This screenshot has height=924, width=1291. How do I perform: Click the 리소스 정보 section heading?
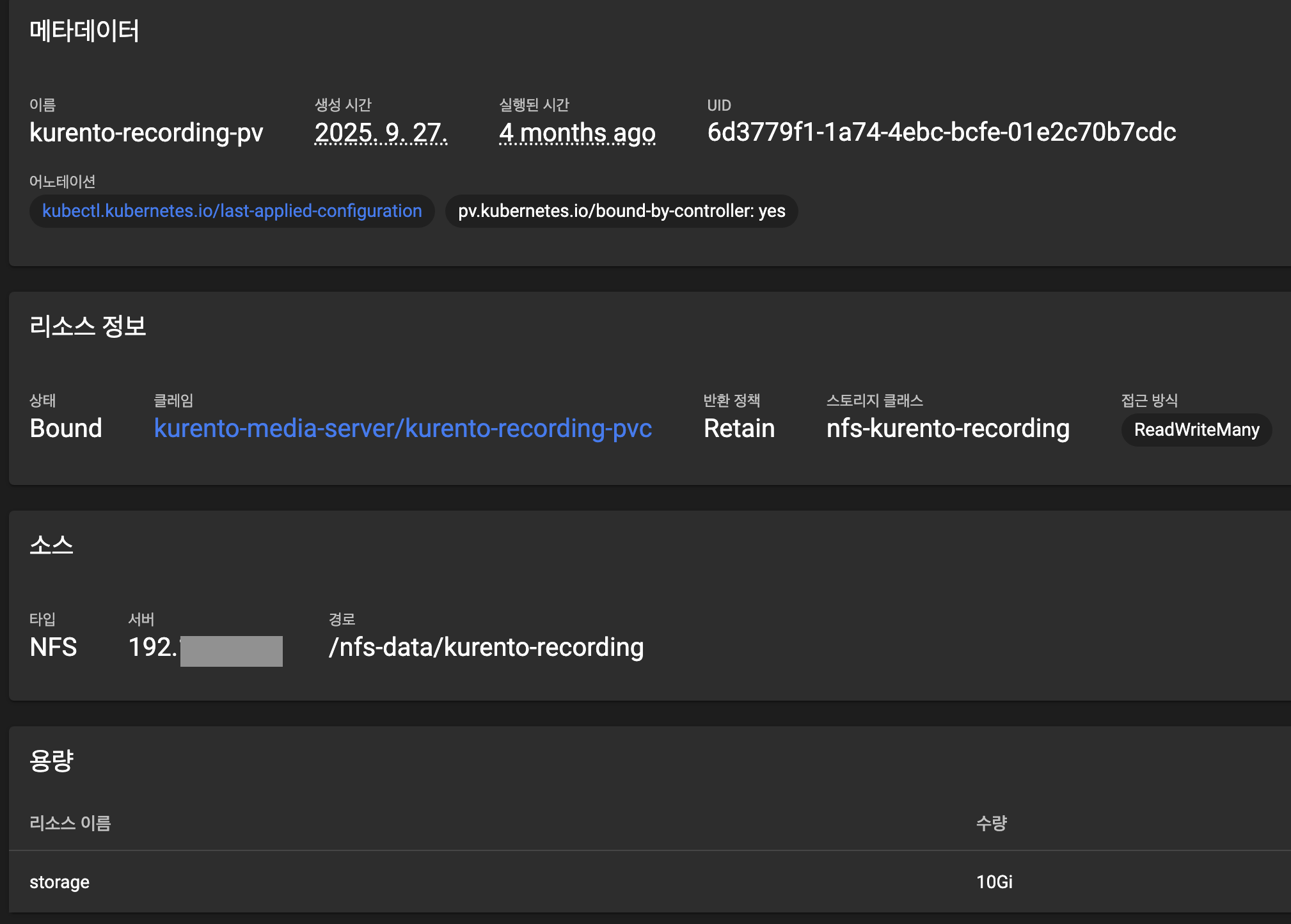pyautogui.click(x=88, y=326)
